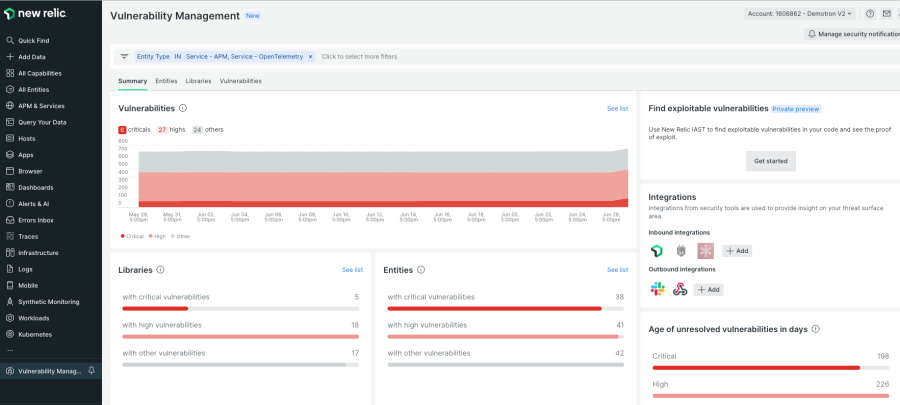Add an inbound integration
The width and height of the screenshot is (900, 405).
[737, 251]
